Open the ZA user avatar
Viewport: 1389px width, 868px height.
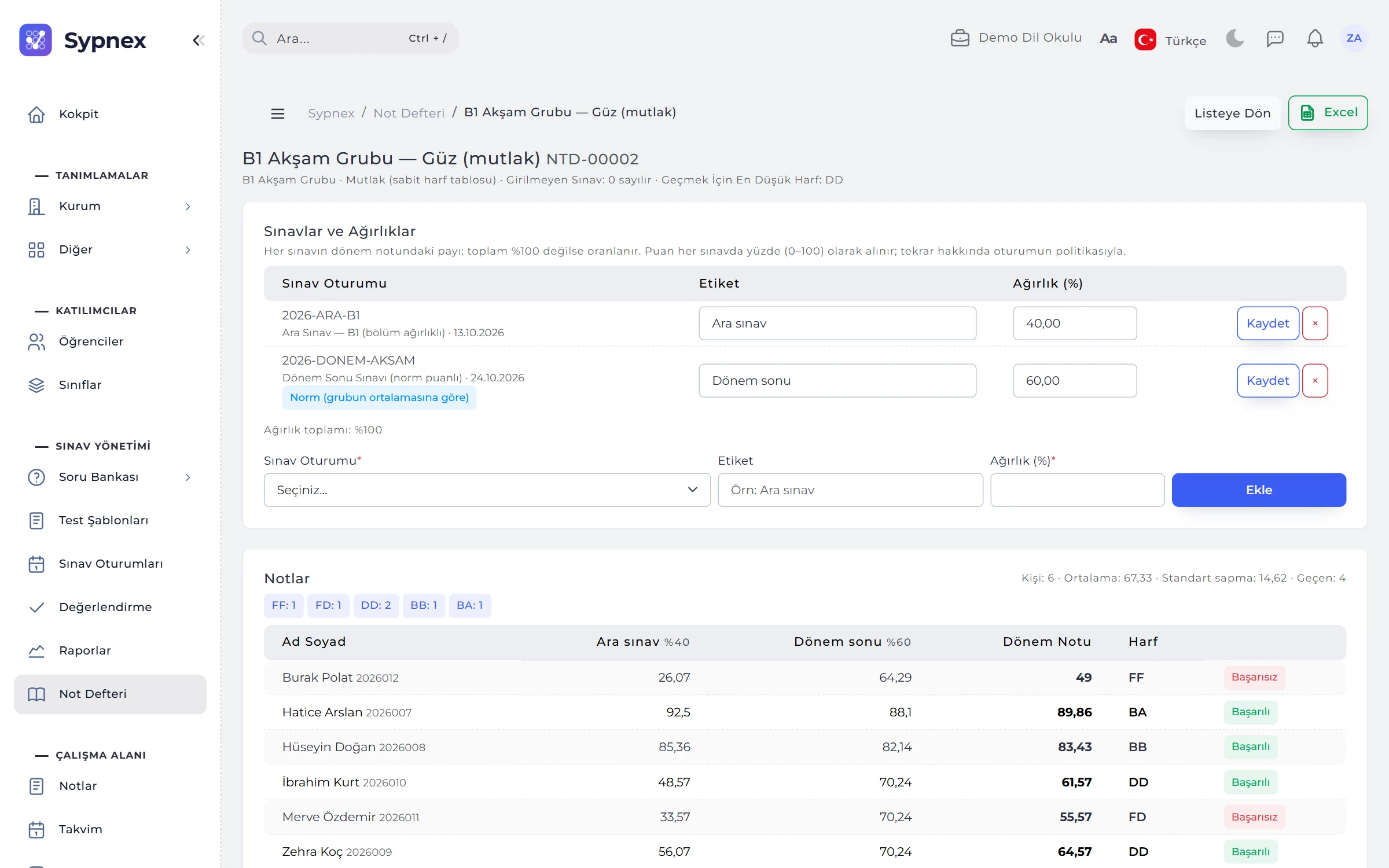[1354, 38]
